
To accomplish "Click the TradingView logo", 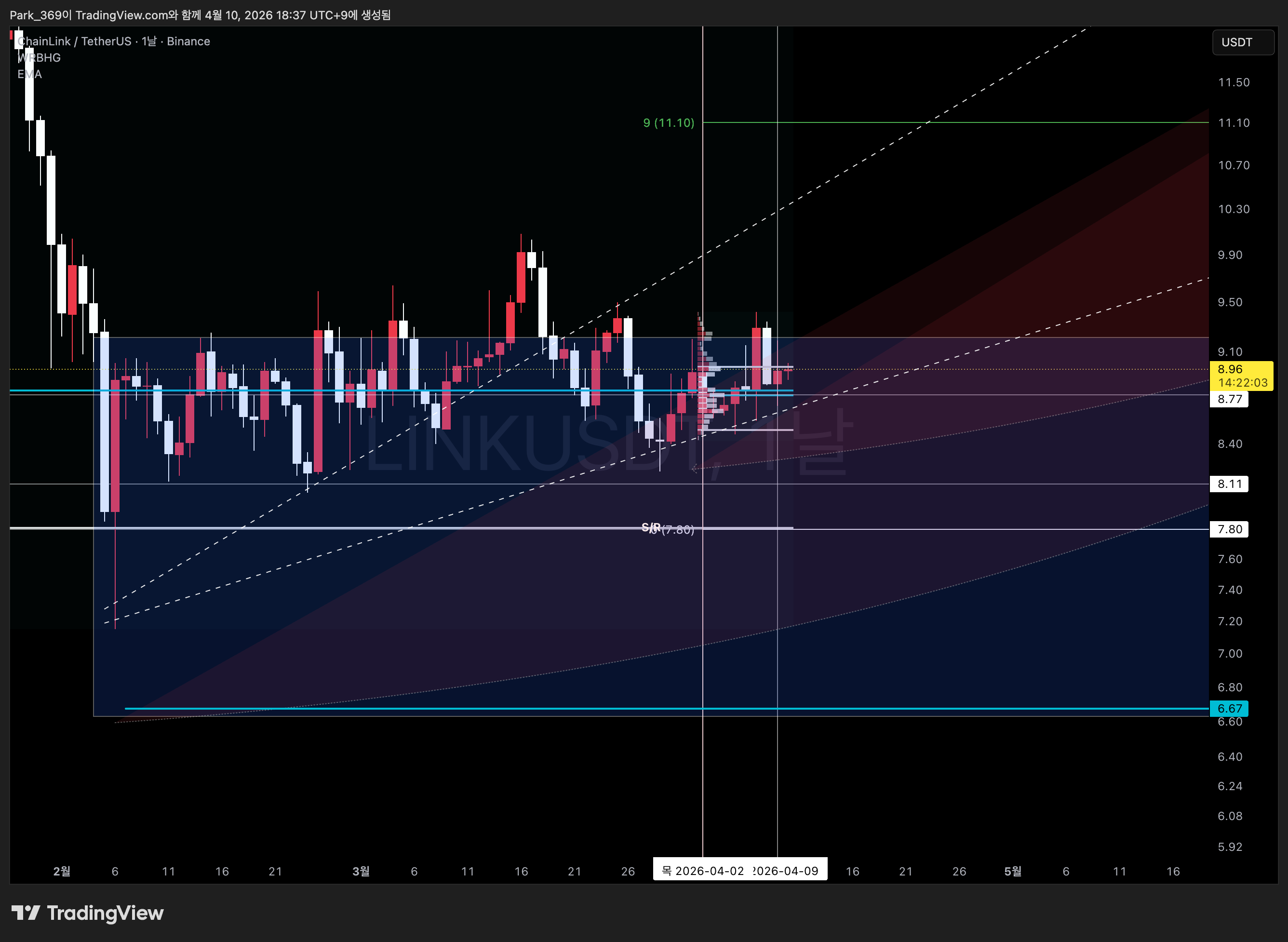I will coord(87,913).
